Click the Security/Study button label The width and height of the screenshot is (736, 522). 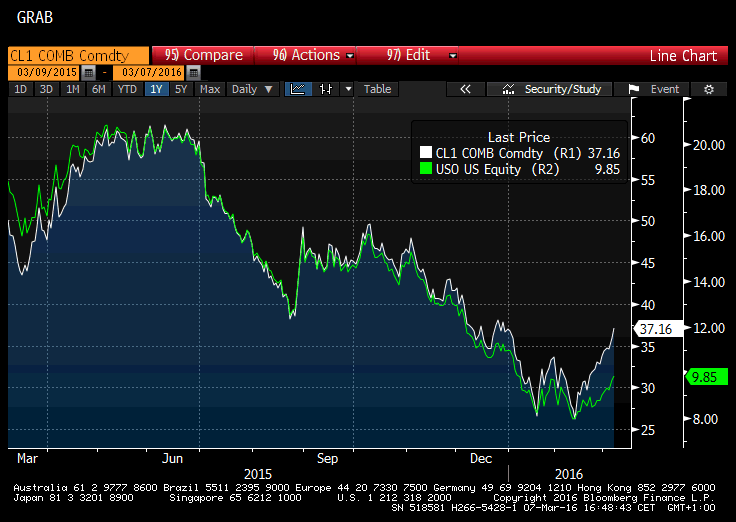point(563,89)
